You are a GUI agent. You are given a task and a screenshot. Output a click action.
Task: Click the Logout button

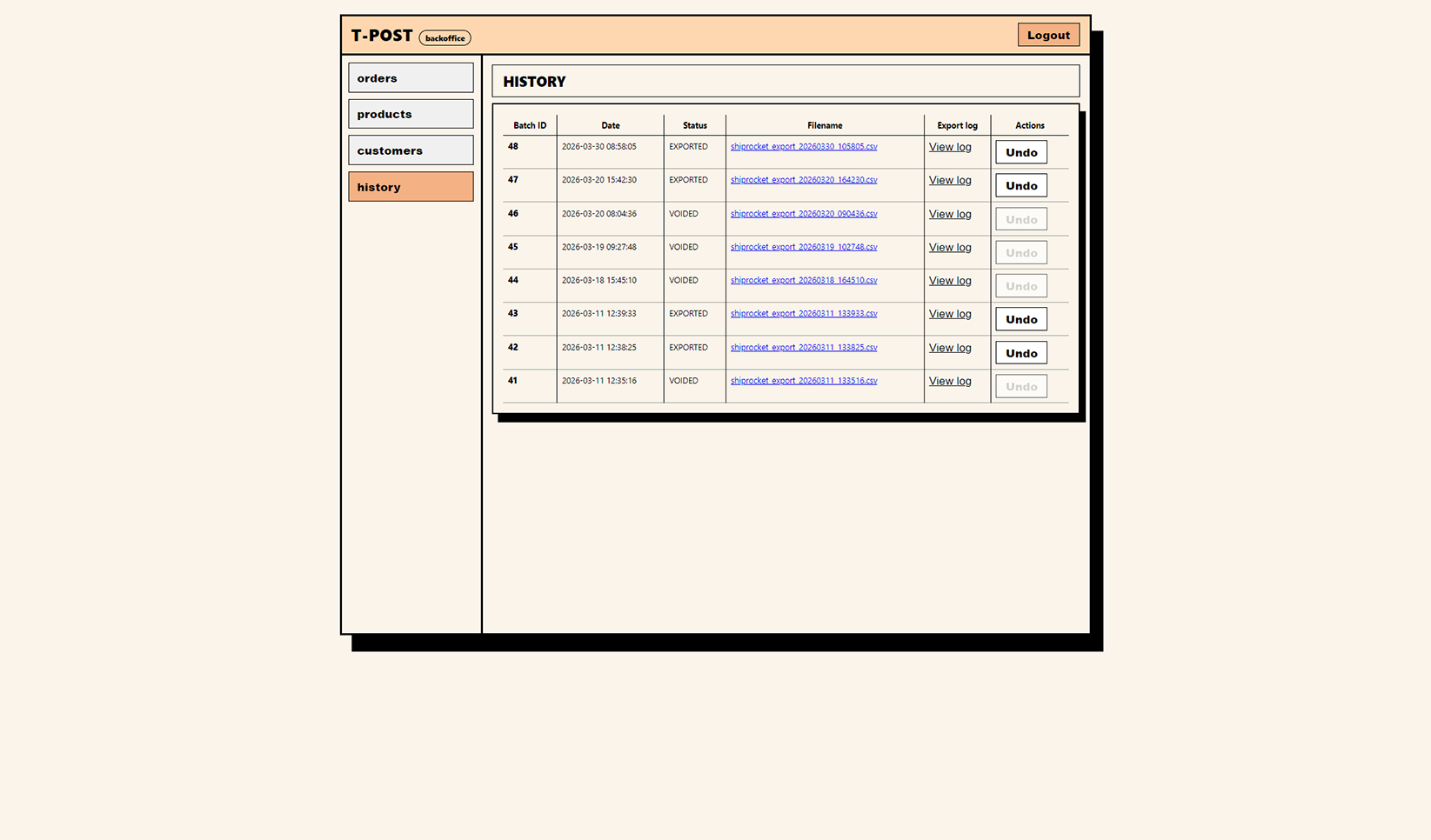click(1047, 34)
